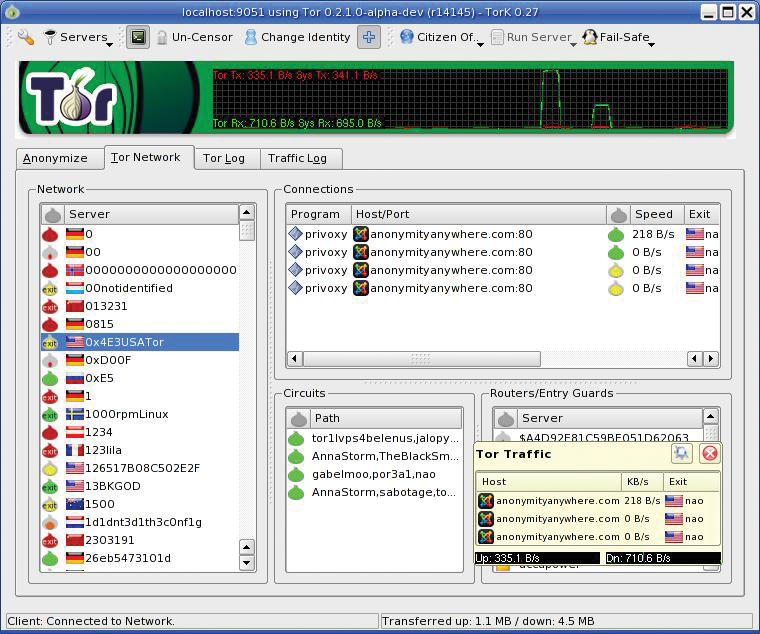Select server 1234 with Austrian flag
This screenshot has height=634, width=760.
click(140, 432)
